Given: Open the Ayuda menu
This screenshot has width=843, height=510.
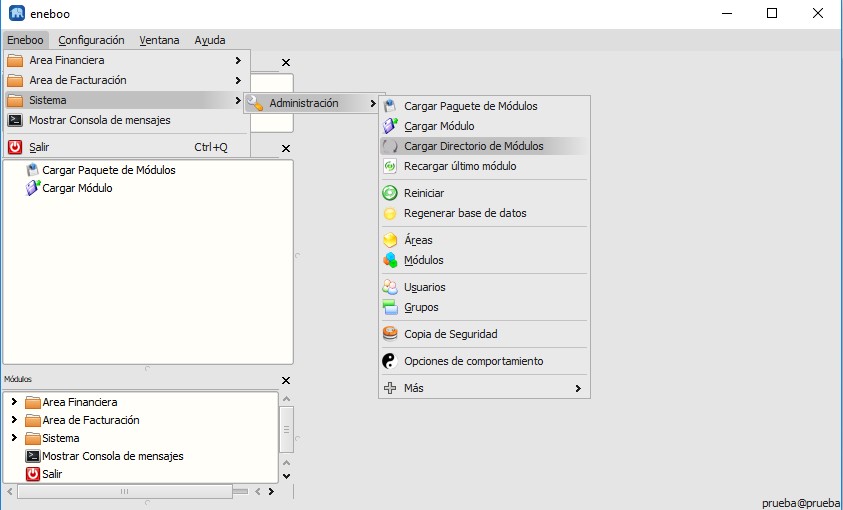Looking at the screenshot, I should tap(210, 40).
